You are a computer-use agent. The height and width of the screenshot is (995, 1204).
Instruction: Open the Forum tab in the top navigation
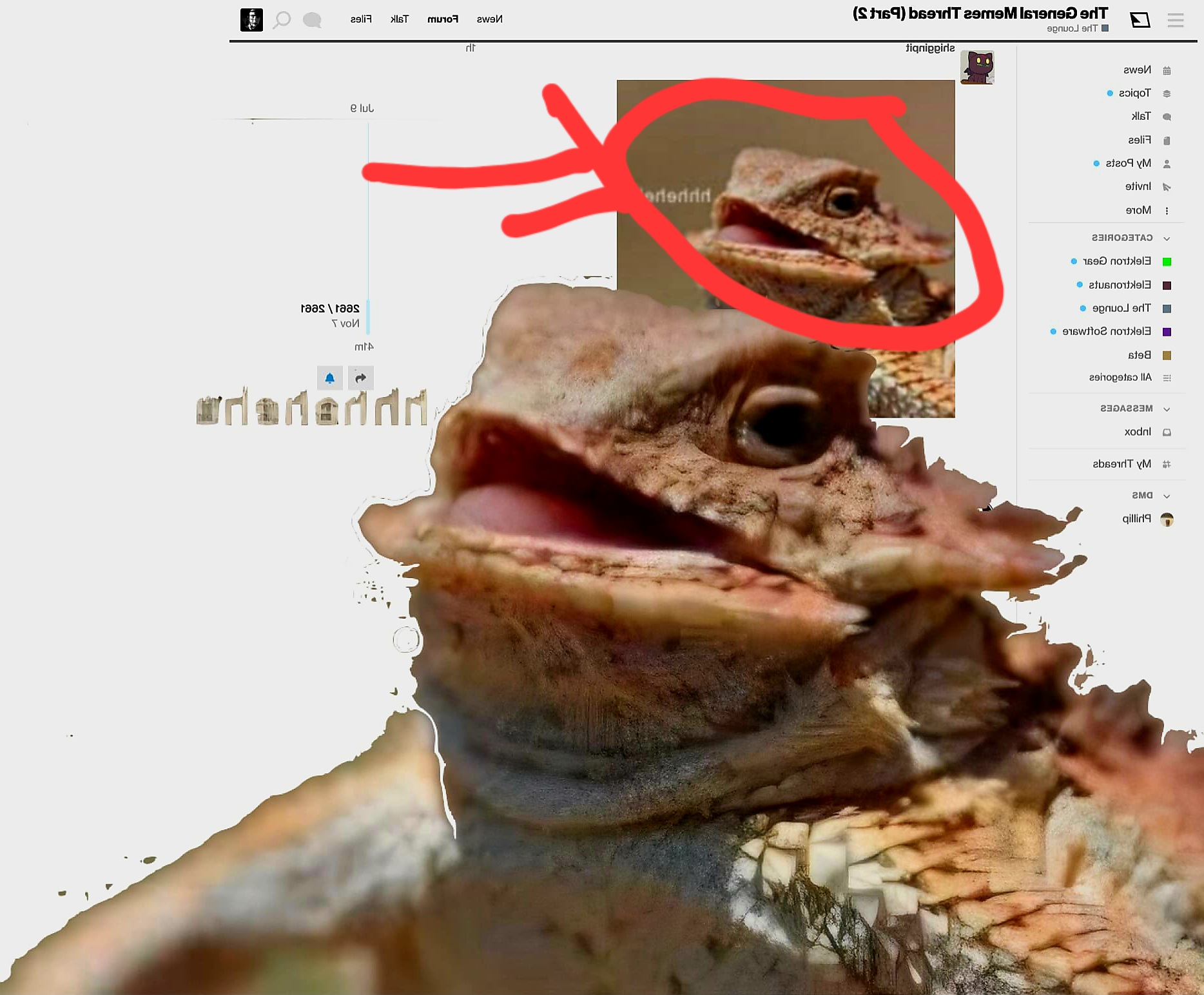(443, 19)
